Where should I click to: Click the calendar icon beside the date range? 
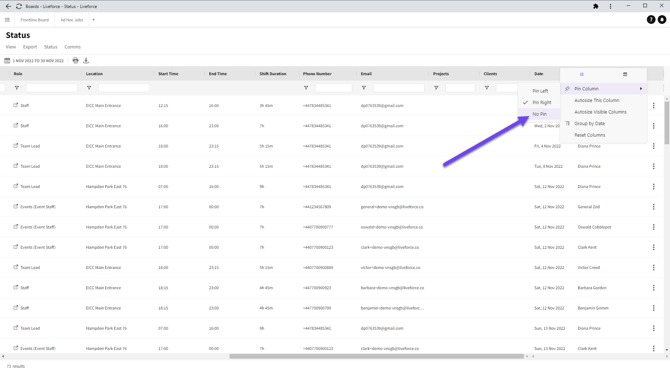pyautogui.click(x=7, y=61)
